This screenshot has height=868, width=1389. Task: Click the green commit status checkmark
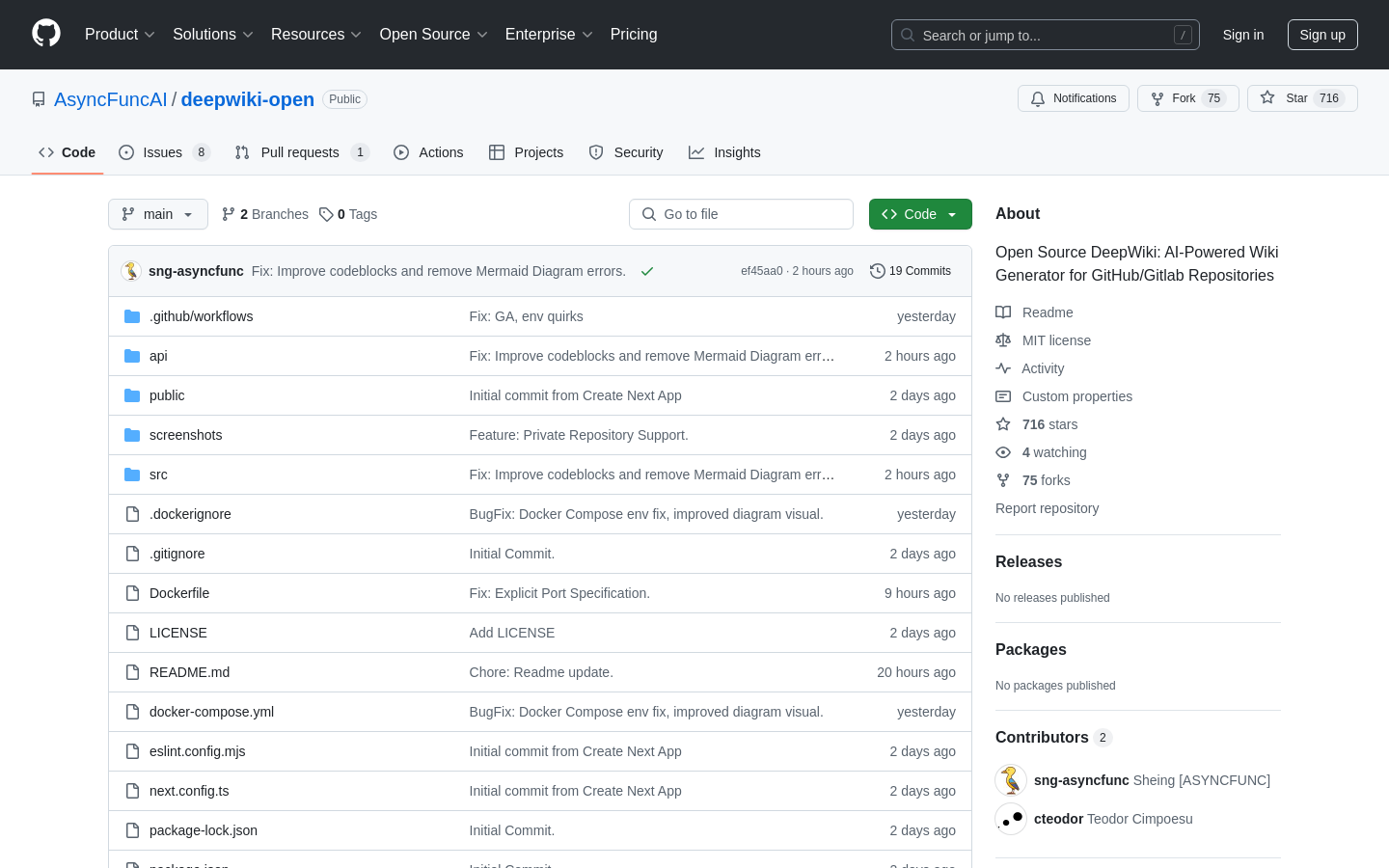(647, 271)
